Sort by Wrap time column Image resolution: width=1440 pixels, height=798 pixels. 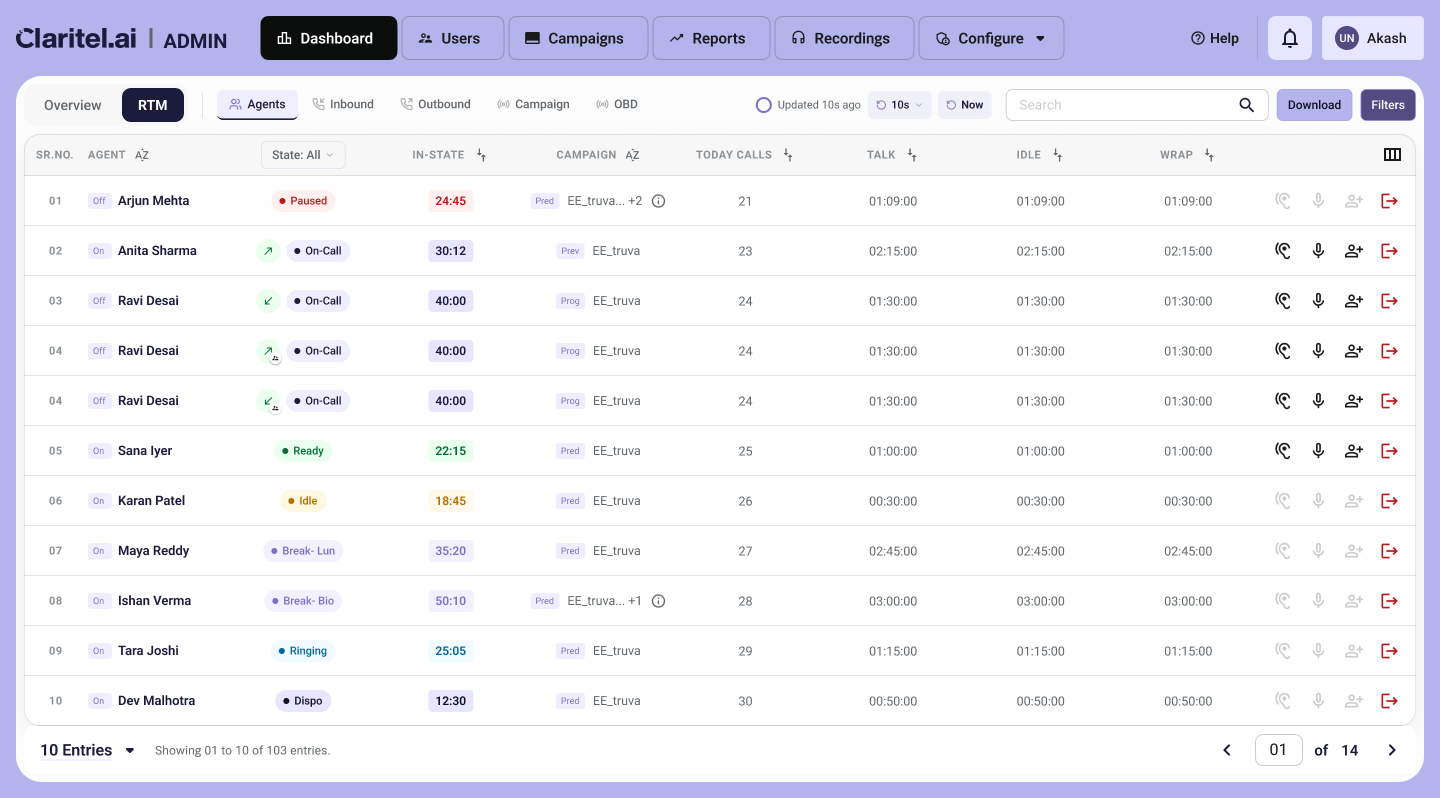coord(1209,155)
